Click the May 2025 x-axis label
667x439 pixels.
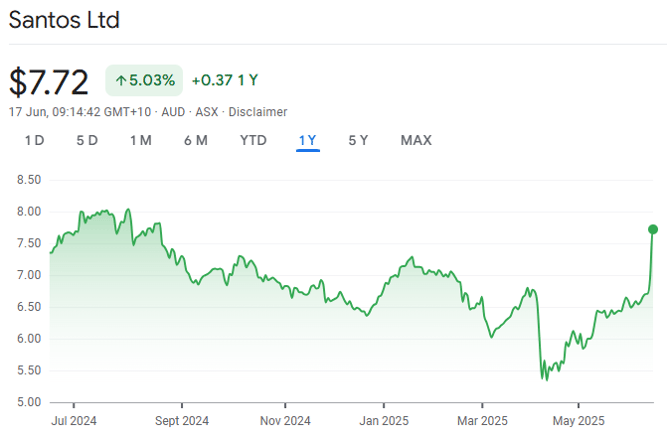click(x=579, y=420)
